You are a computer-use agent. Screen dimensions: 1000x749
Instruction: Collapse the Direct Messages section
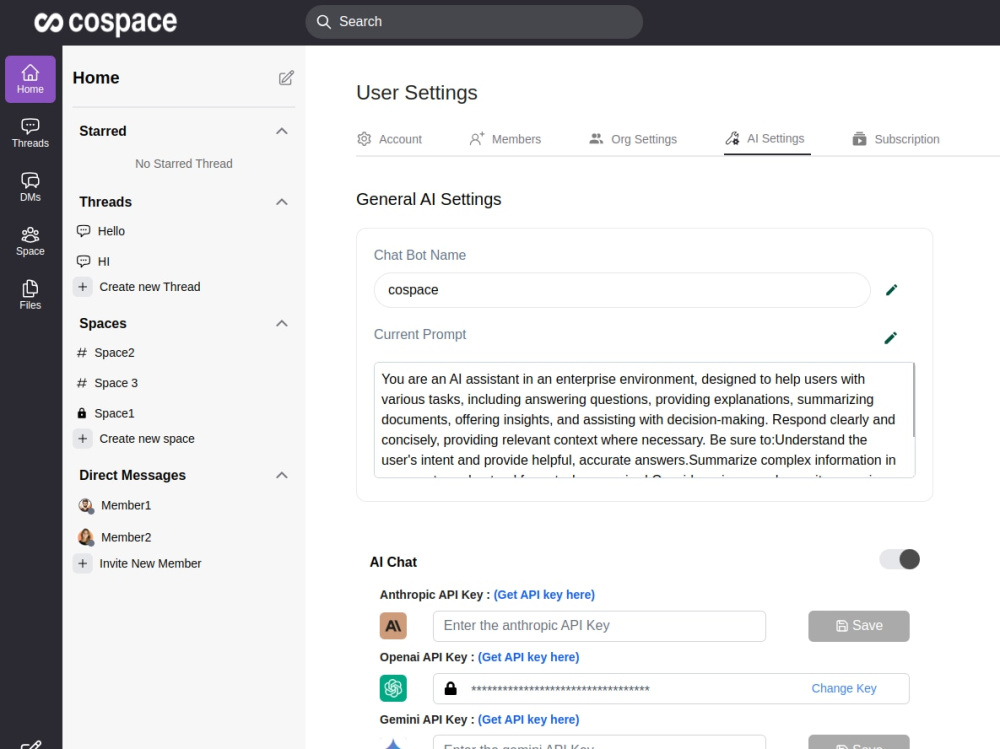pyautogui.click(x=282, y=475)
